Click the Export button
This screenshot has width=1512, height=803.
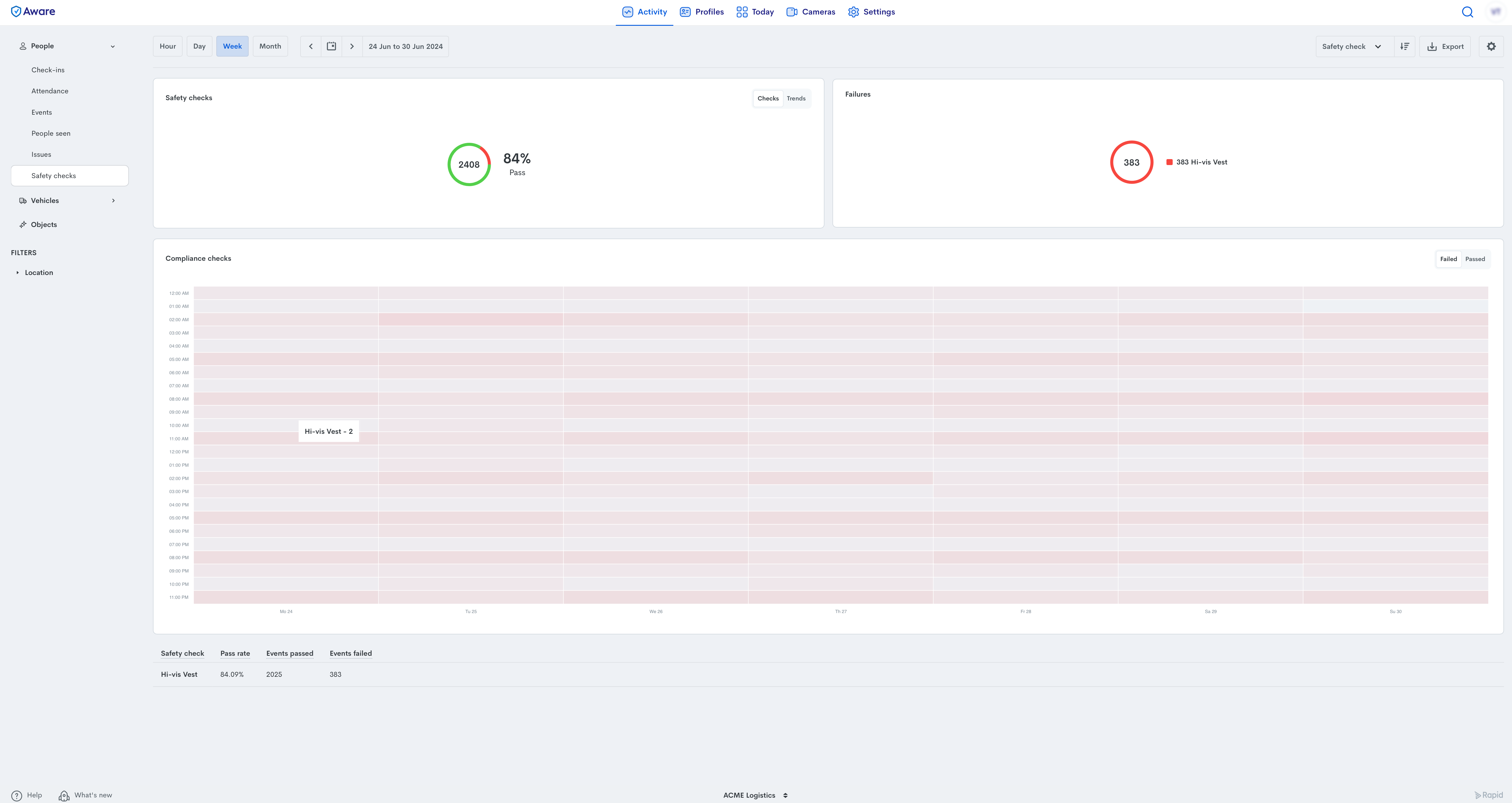pos(1445,46)
